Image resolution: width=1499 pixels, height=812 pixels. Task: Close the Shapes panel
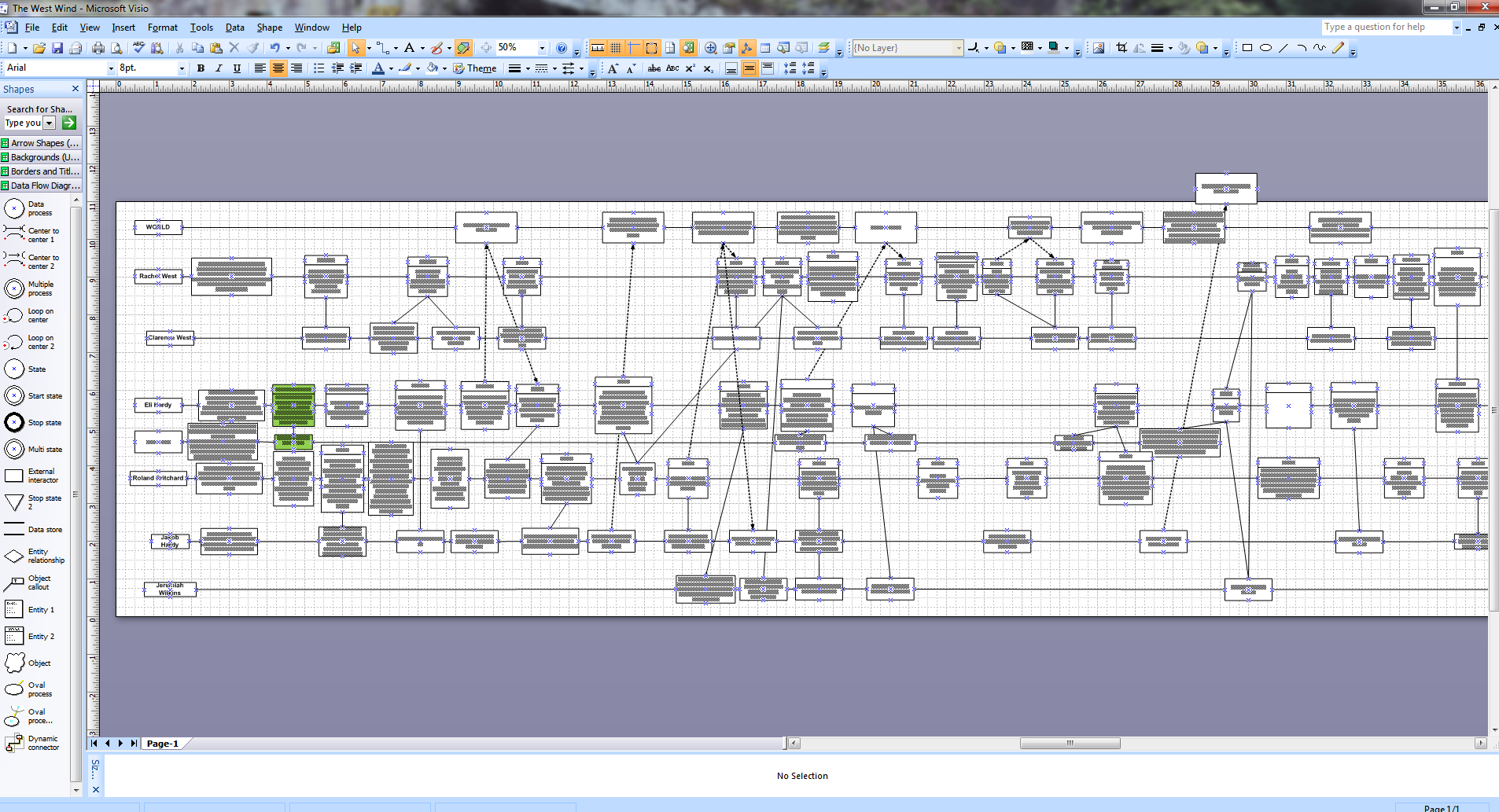[76, 89]
